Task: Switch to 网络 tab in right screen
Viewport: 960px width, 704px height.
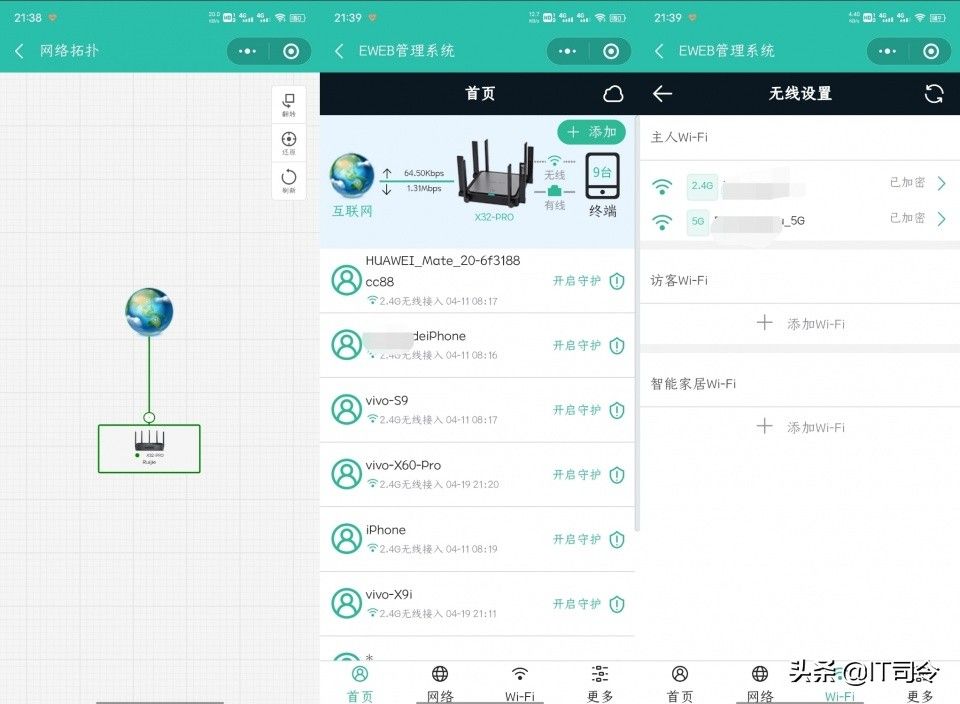Action: 760,684
